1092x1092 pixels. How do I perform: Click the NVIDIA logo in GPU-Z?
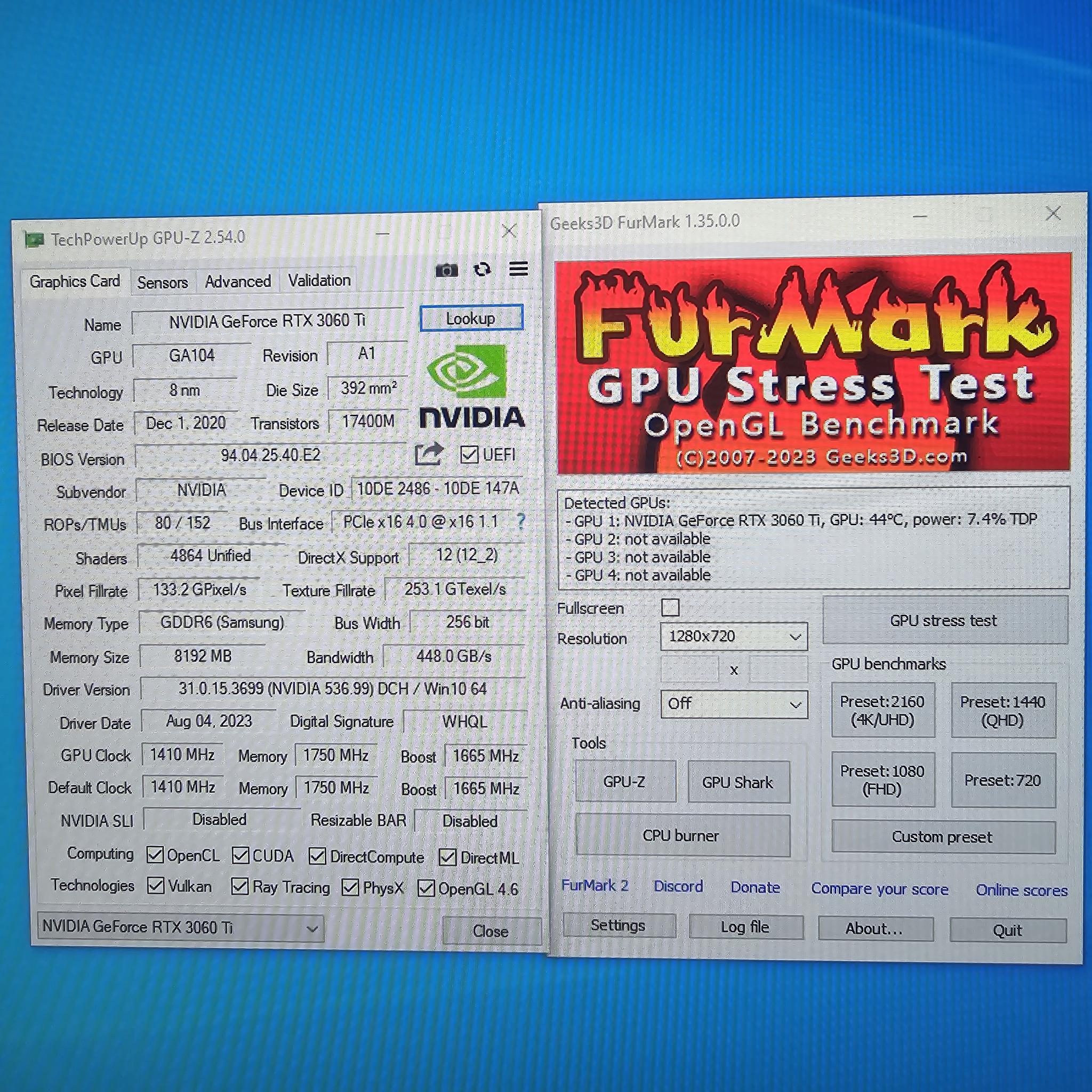coord(472,388)
